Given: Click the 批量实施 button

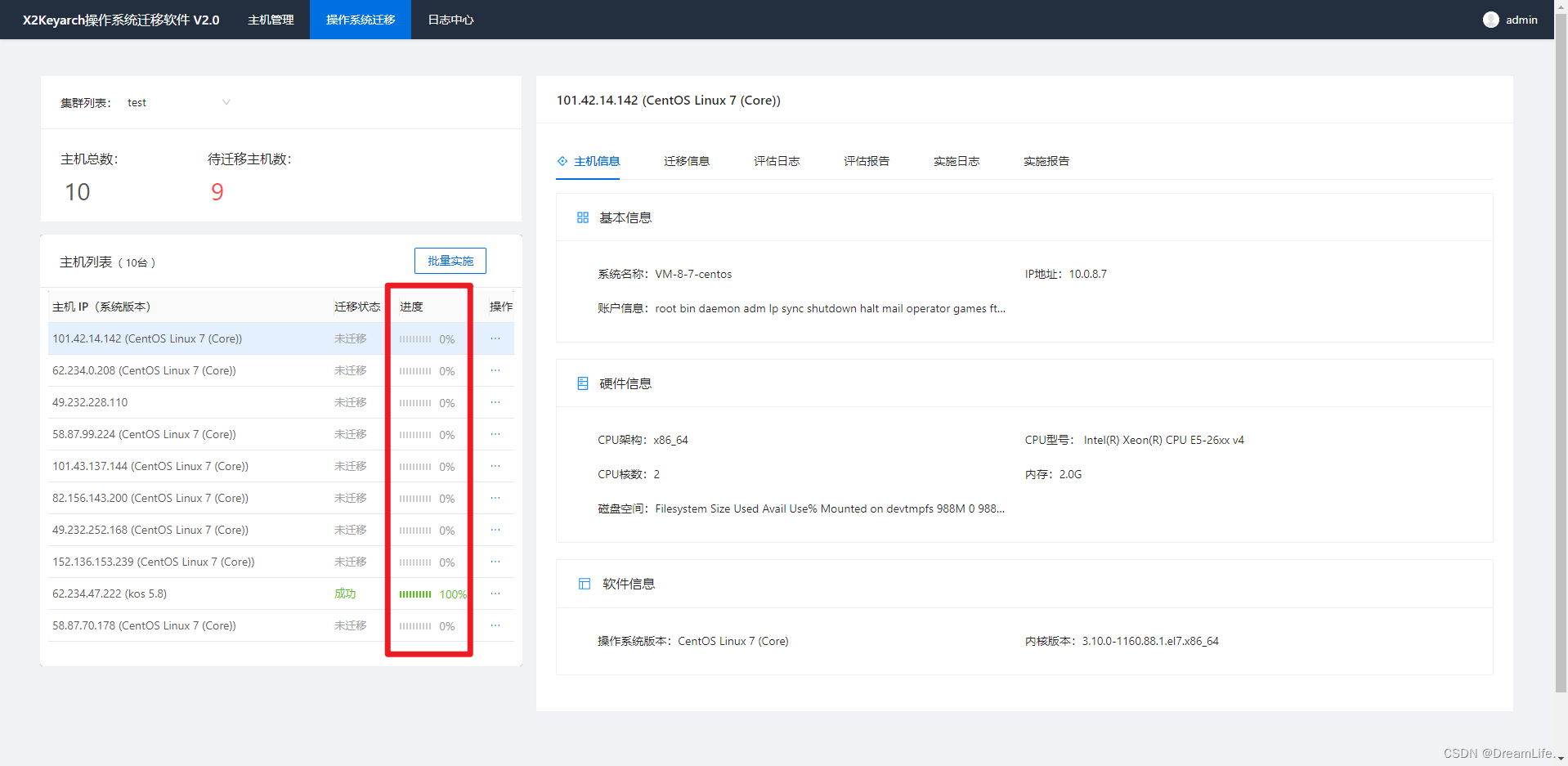Looking at the screenshot, I should 450,261.
